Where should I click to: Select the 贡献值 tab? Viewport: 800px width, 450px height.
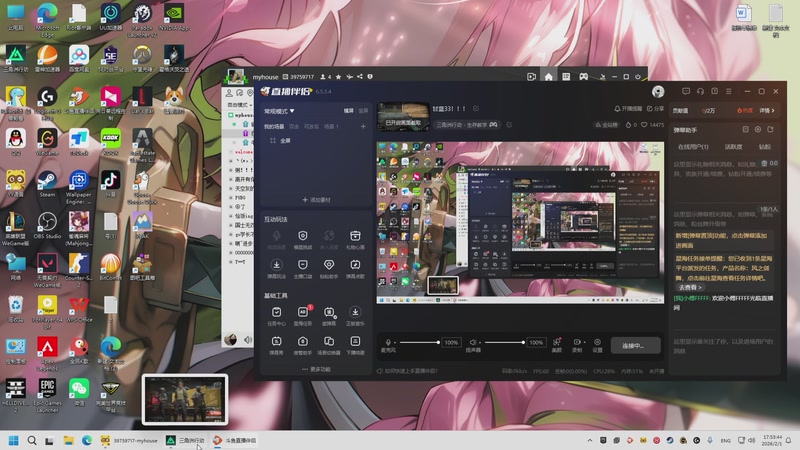680,110
